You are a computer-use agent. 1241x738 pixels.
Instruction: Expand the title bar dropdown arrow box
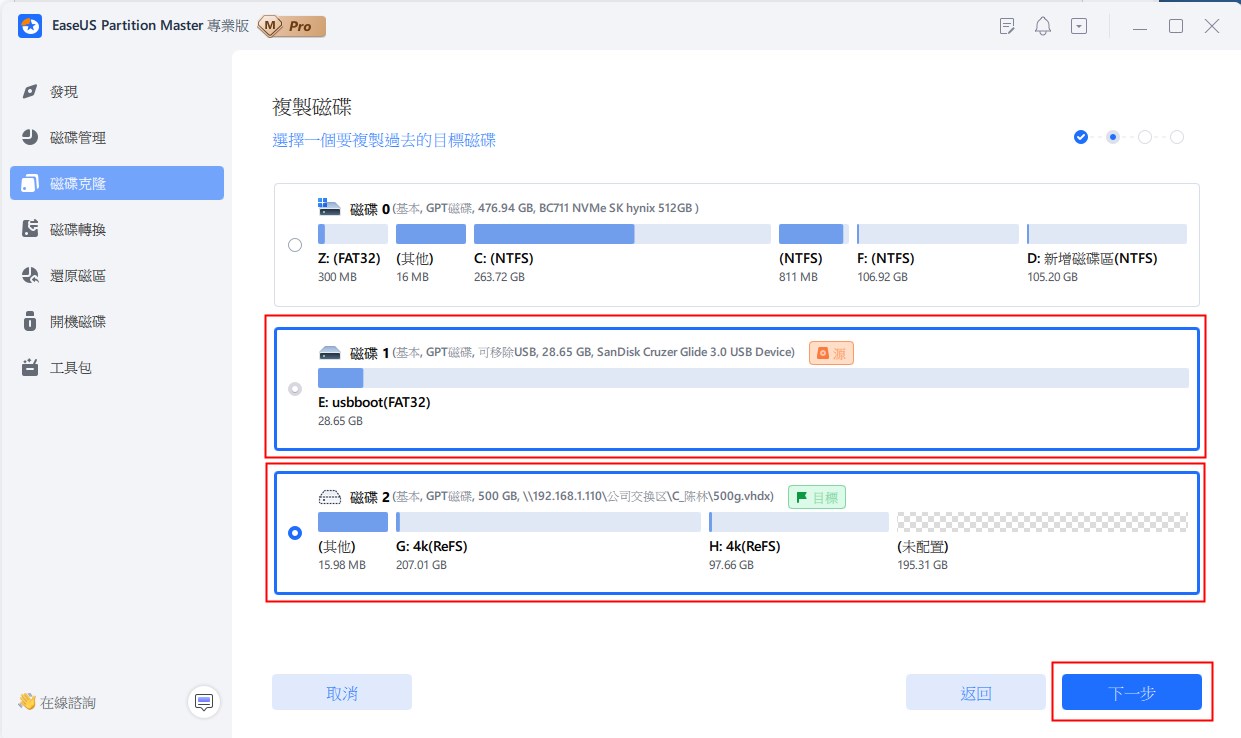(1079, 27)
